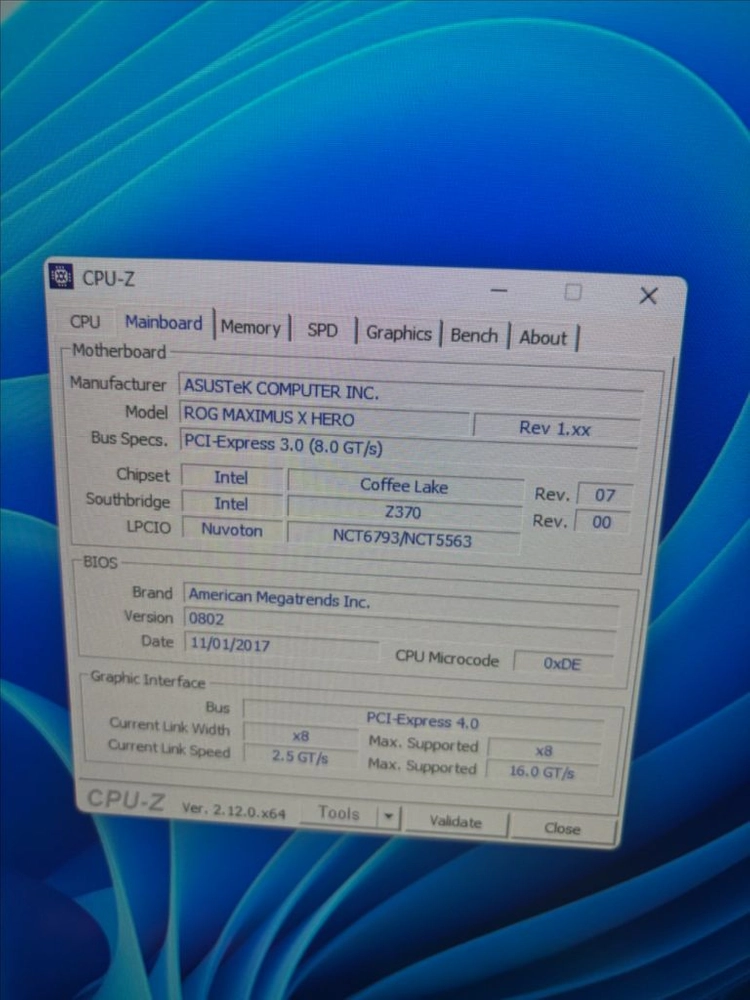Image resolution: width=750 pixels, height=1000 pixels.
Task: Click the chipset Rev. 07 value
Action: [605, 495]
